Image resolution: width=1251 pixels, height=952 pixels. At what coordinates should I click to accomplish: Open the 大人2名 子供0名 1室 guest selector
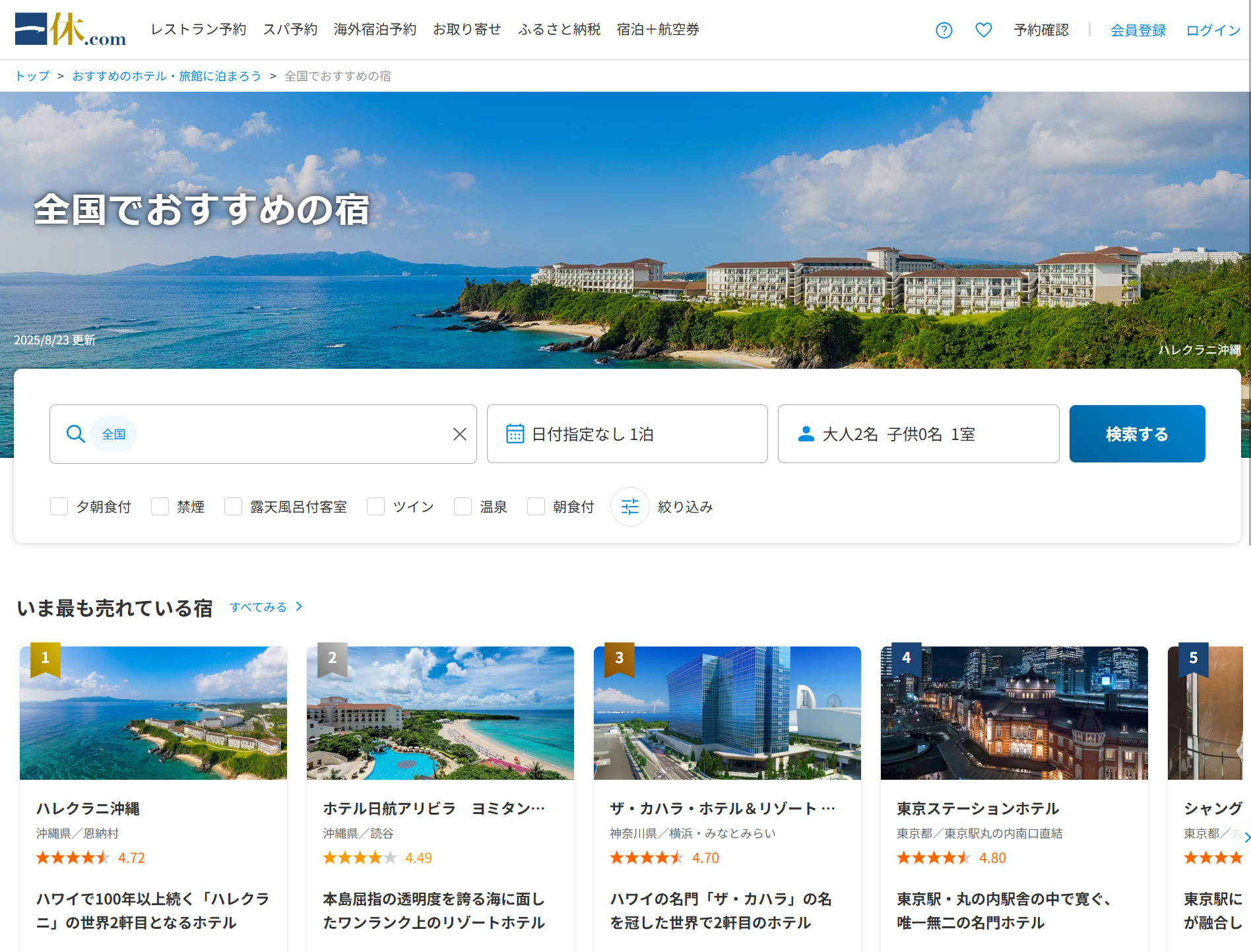(918, 434)
